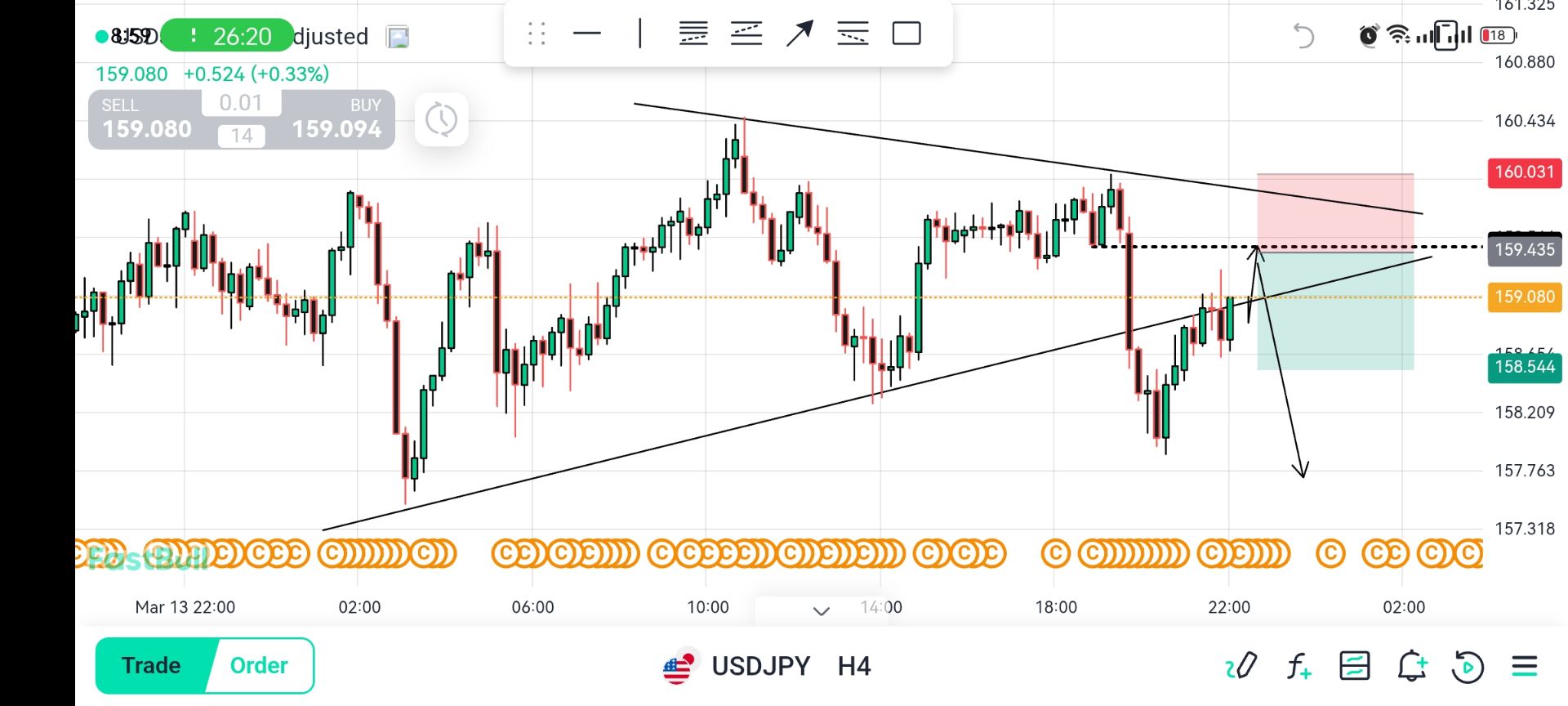1568x706 pixels.
Task: Toggle the auto-refresh clock button
Action: 441,120
